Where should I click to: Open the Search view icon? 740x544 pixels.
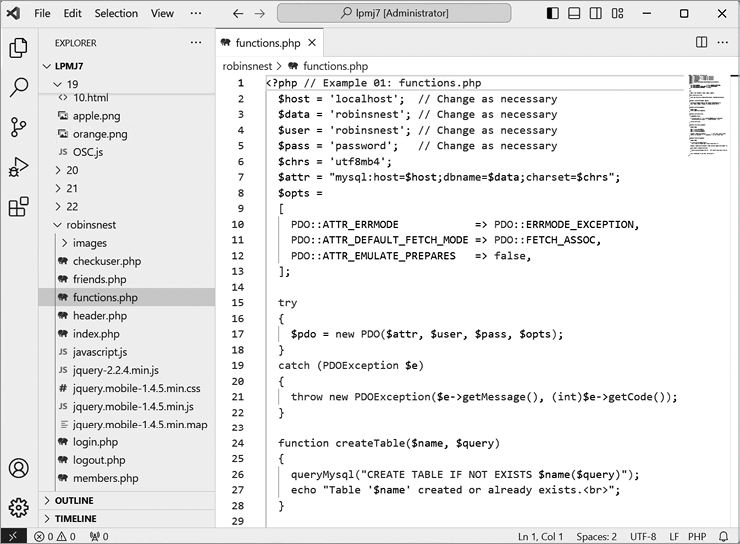pos(18,87)
